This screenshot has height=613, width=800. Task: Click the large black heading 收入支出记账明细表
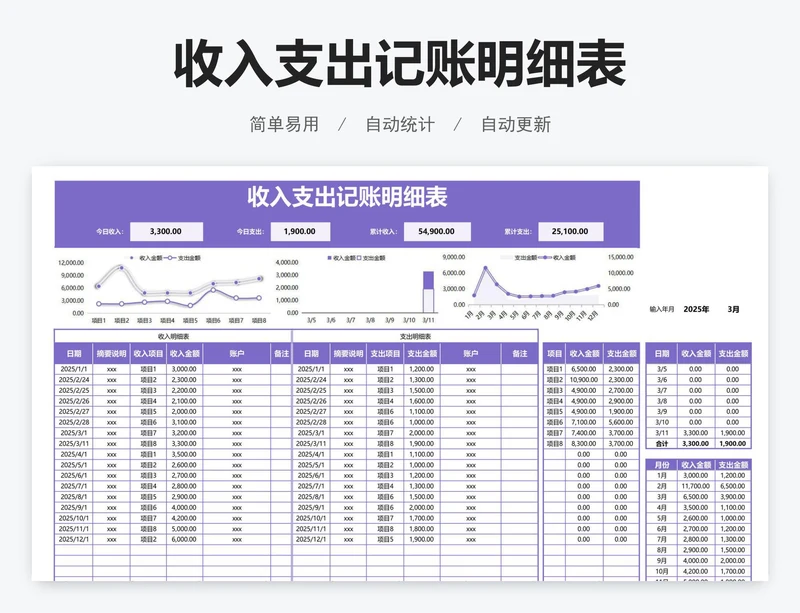click(400, 64)
